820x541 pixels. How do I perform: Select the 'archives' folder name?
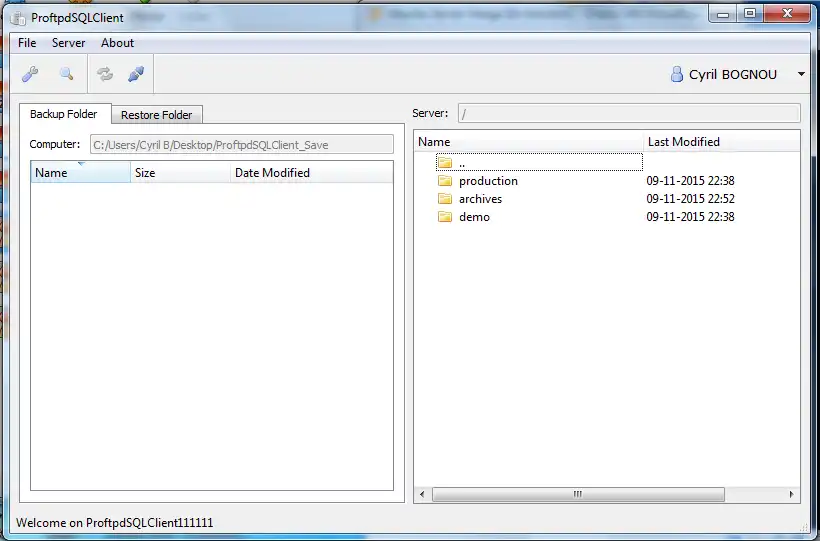pos(481,199)
